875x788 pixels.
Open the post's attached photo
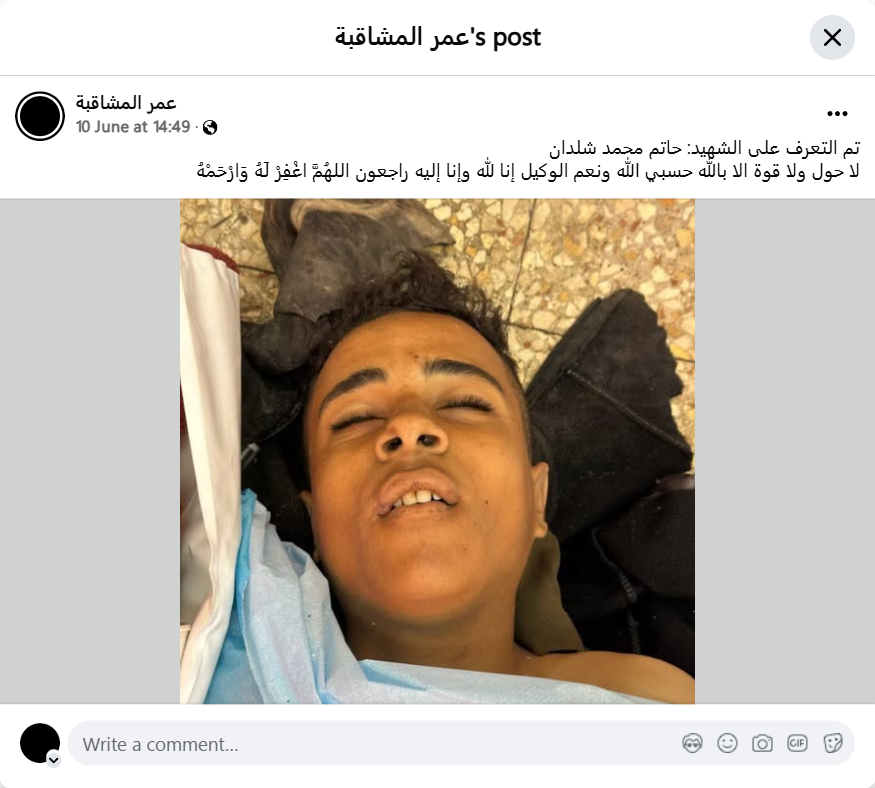(437, 451)
